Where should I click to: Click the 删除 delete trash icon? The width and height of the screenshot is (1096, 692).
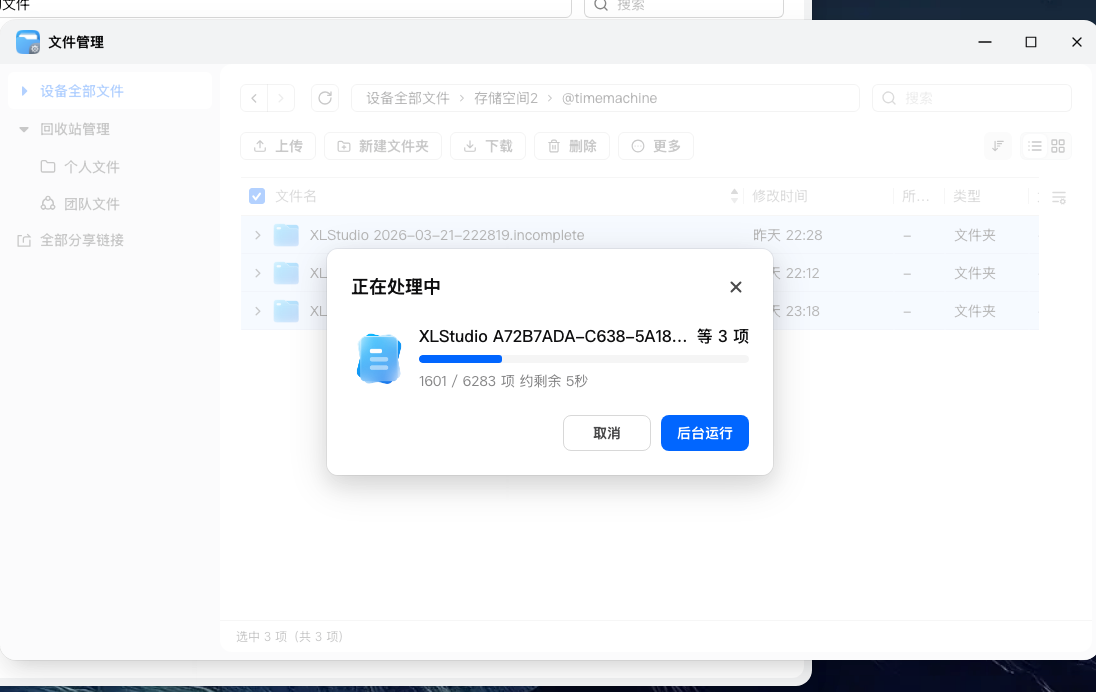coord(553,145)
